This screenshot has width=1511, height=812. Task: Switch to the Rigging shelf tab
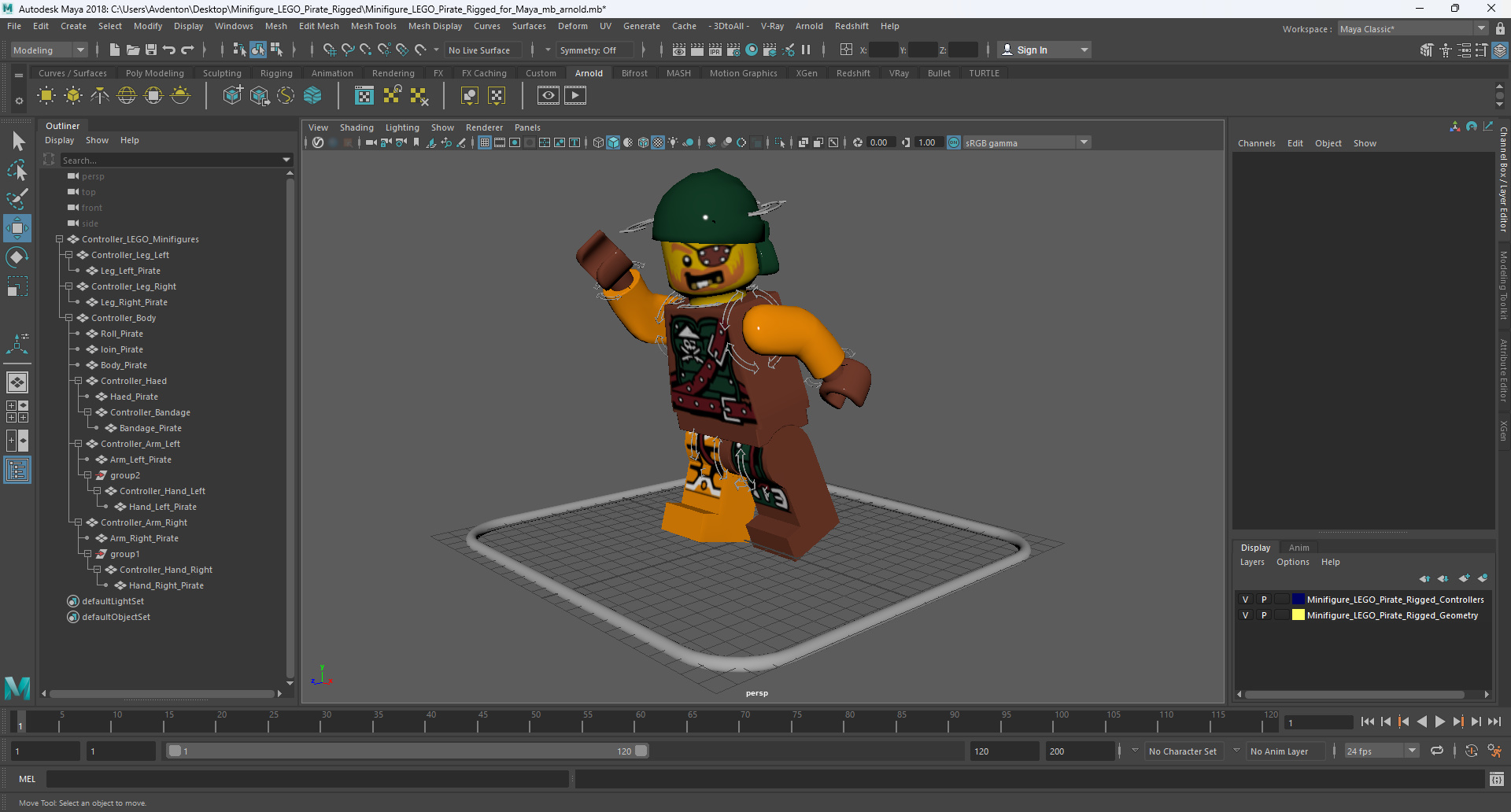(x=276, y=73)
